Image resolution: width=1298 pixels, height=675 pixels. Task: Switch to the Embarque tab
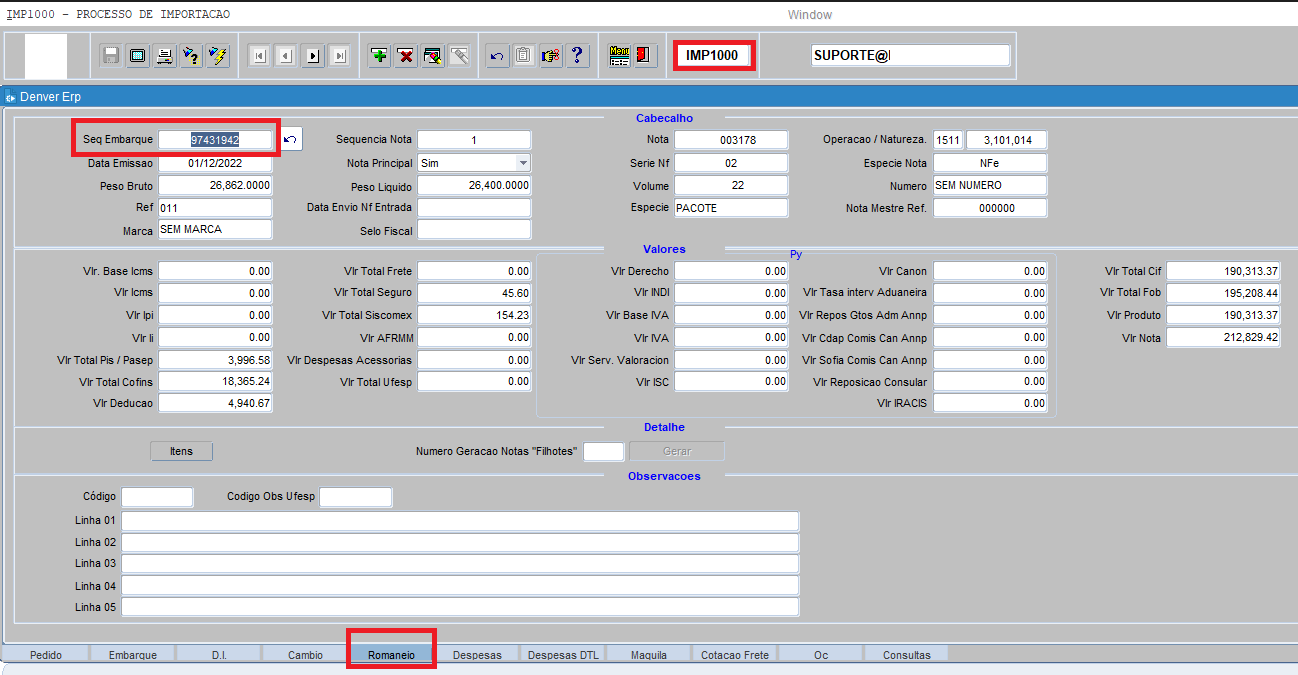point(133,655)
